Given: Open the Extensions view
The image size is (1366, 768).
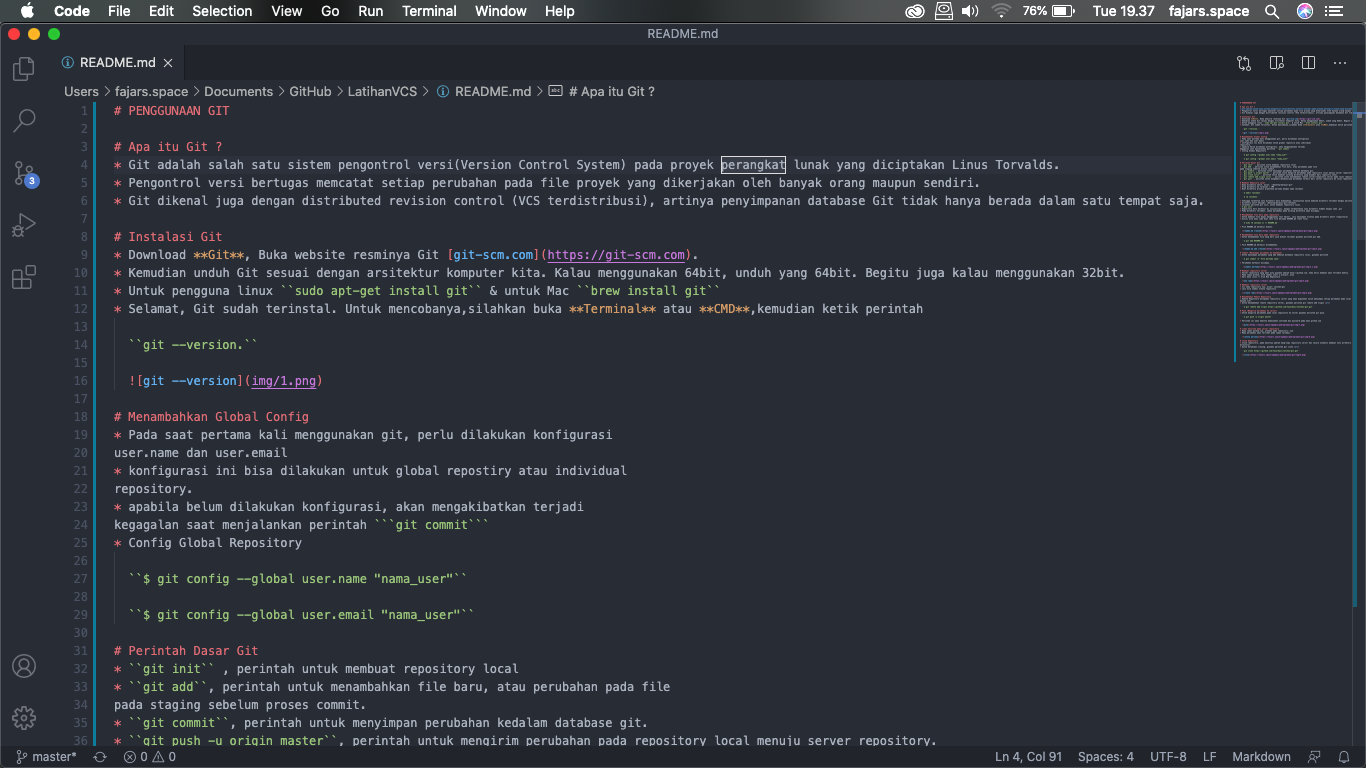Looking at the screenshot, I should coord(24,277).
